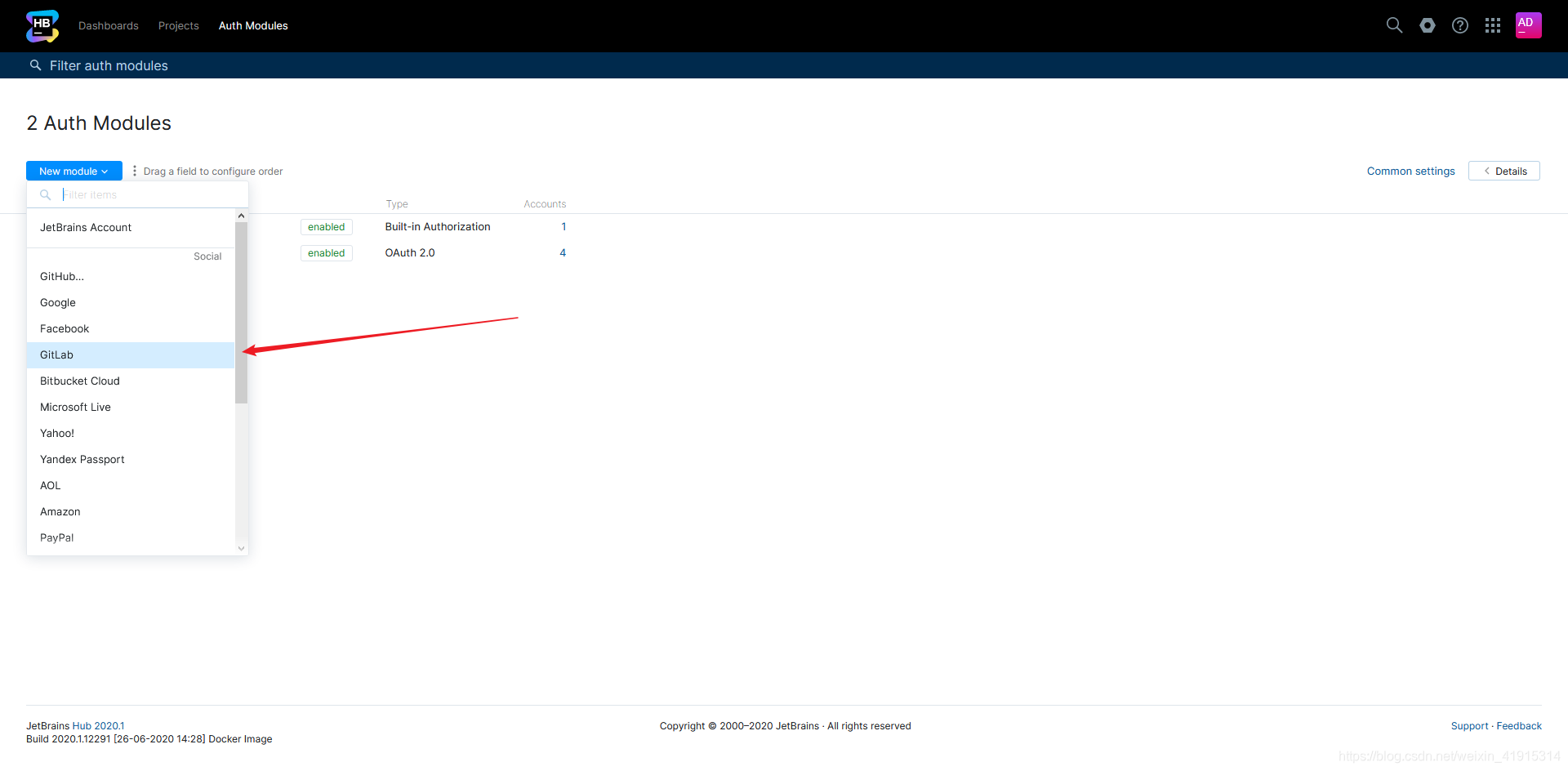Open Auth Modules in top navigation
Viewport: 1568px width, 771px height.
point(253,25)
